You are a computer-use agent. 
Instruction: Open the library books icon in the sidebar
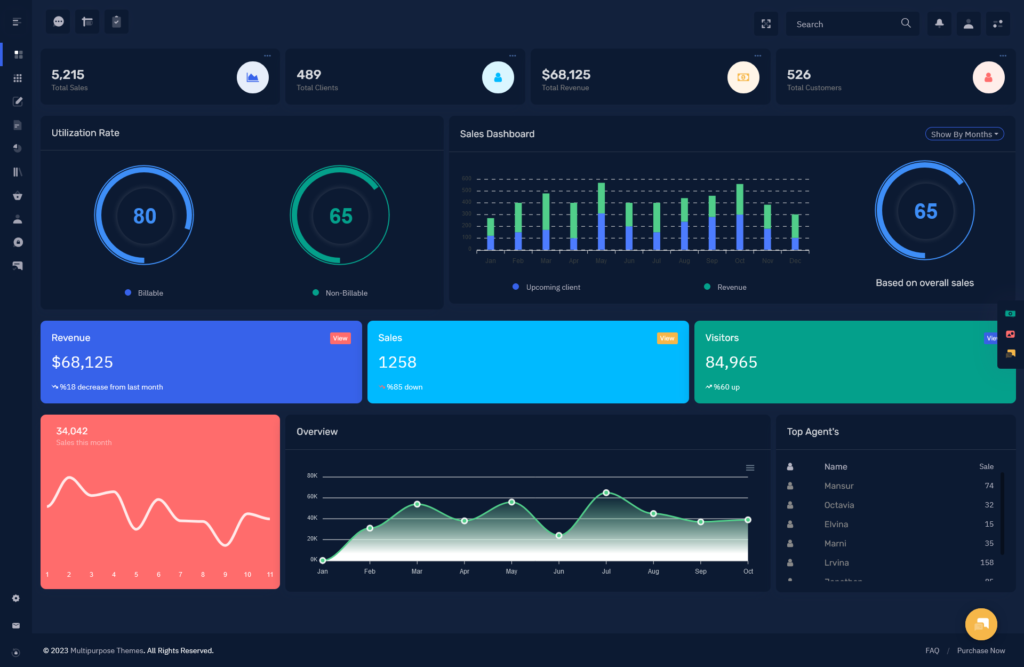(18, 172)
